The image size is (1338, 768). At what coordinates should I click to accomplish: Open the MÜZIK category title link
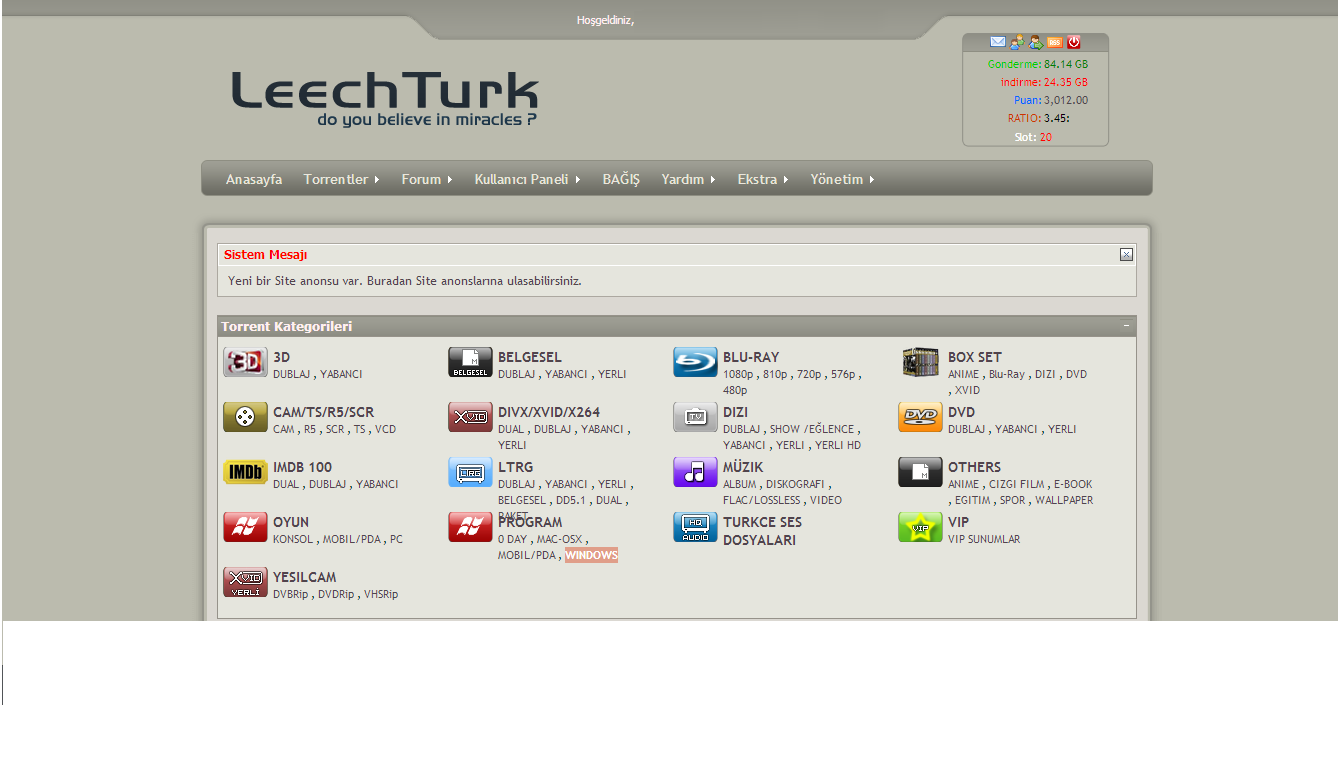click(x=743, y=467)
